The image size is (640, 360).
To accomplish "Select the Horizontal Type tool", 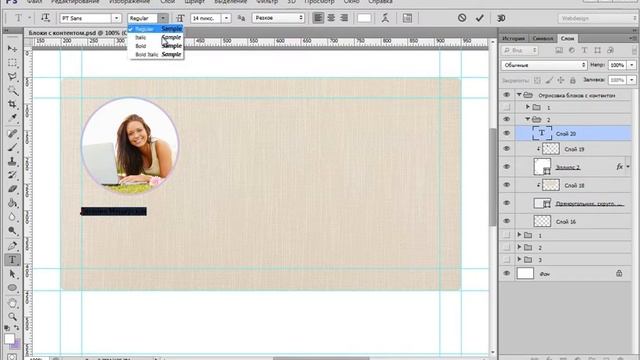I will tap(12, 260).
